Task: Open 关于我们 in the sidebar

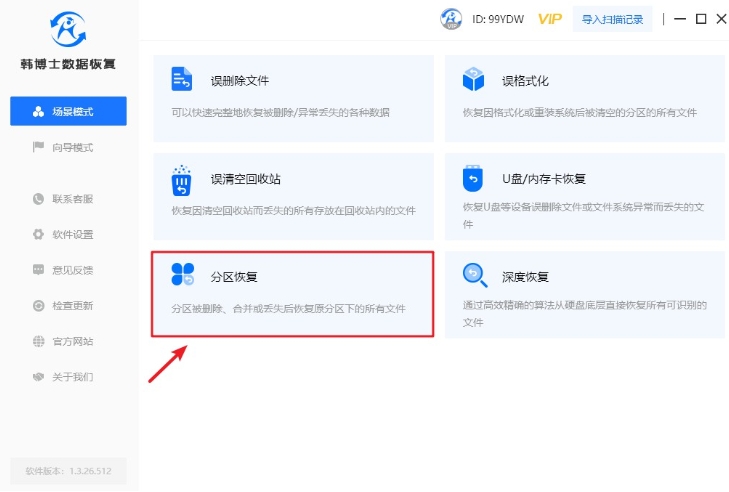Action: [x=68, y=377]
